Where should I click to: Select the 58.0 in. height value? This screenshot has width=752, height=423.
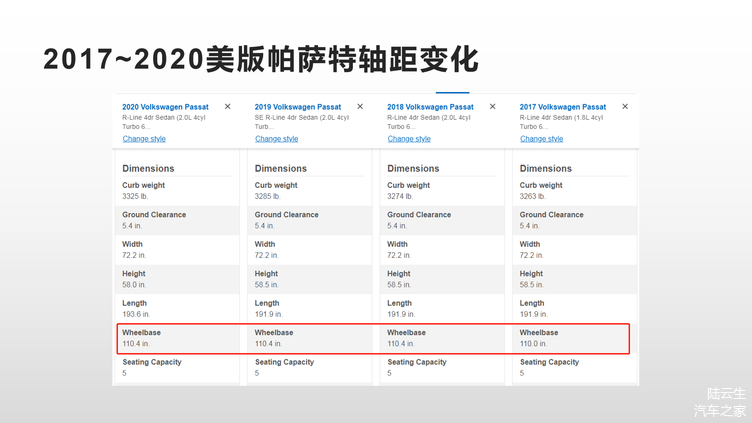pos(134,284)
